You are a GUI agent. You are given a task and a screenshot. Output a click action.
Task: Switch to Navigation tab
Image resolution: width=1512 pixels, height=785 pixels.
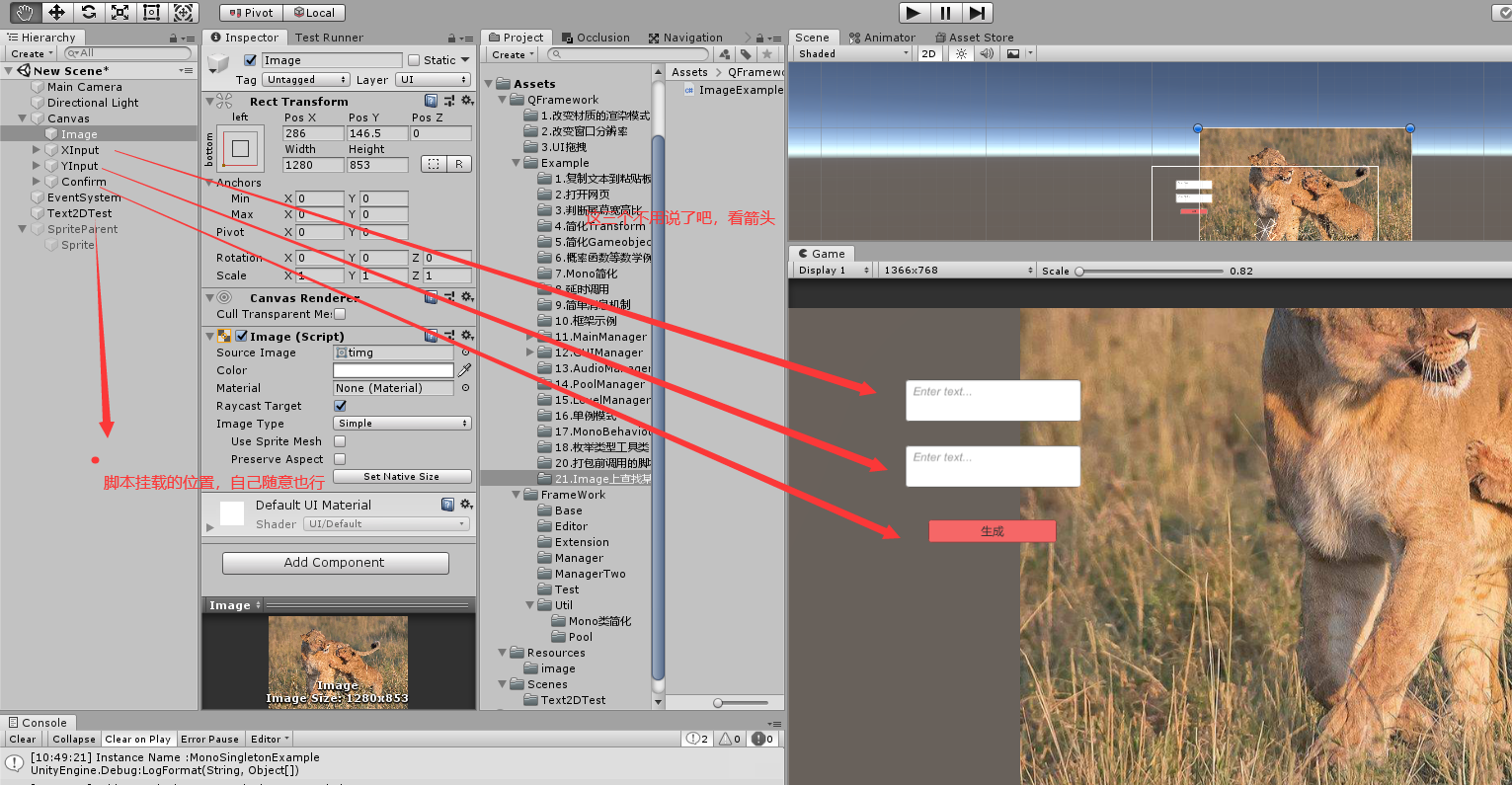pyautogui.click(x=685, y=38)
